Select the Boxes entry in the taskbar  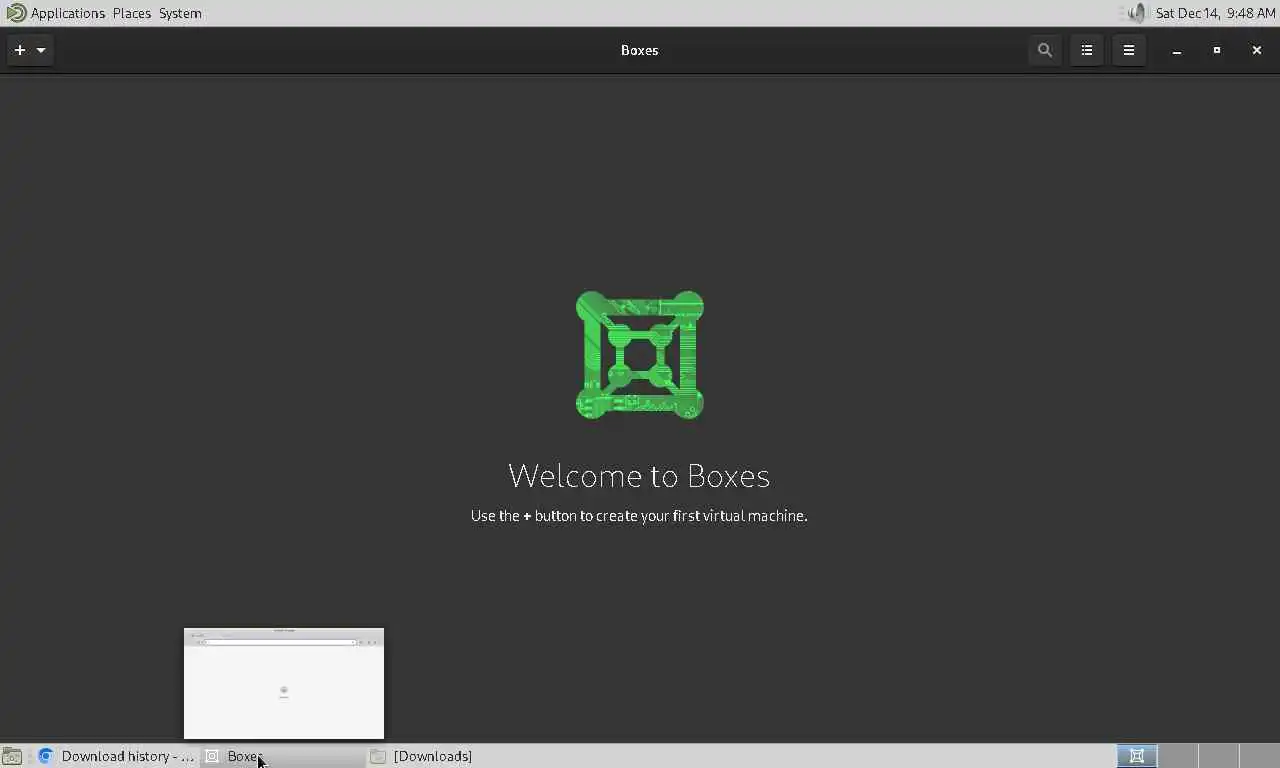point(282,756)
